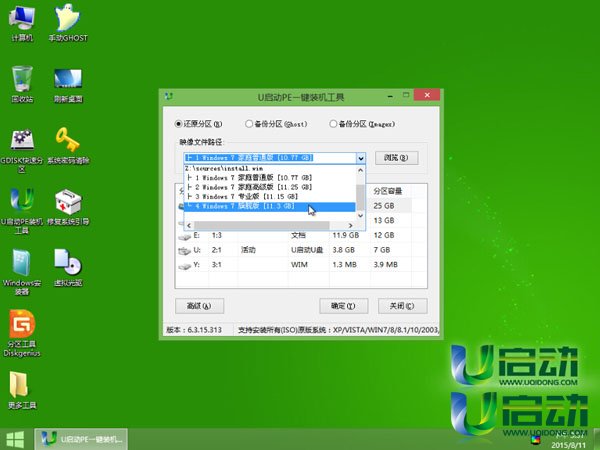Image resolution: width=600 pixels, height=450 pixels.
Task: Open the 修复系统引导 first-aid icon
Action: (68, 207)
